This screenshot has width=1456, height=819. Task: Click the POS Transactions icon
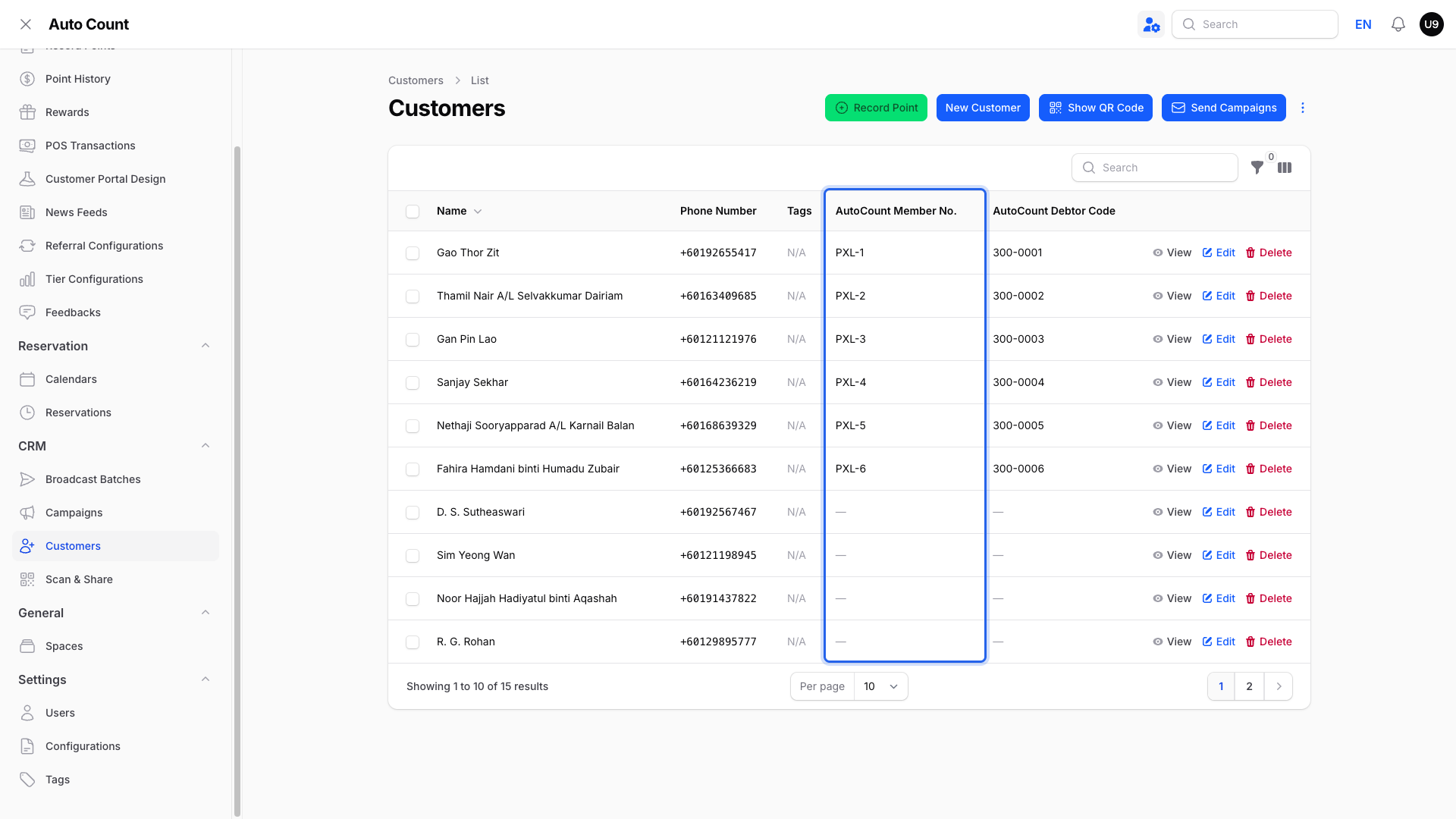[x=27, y=146]
